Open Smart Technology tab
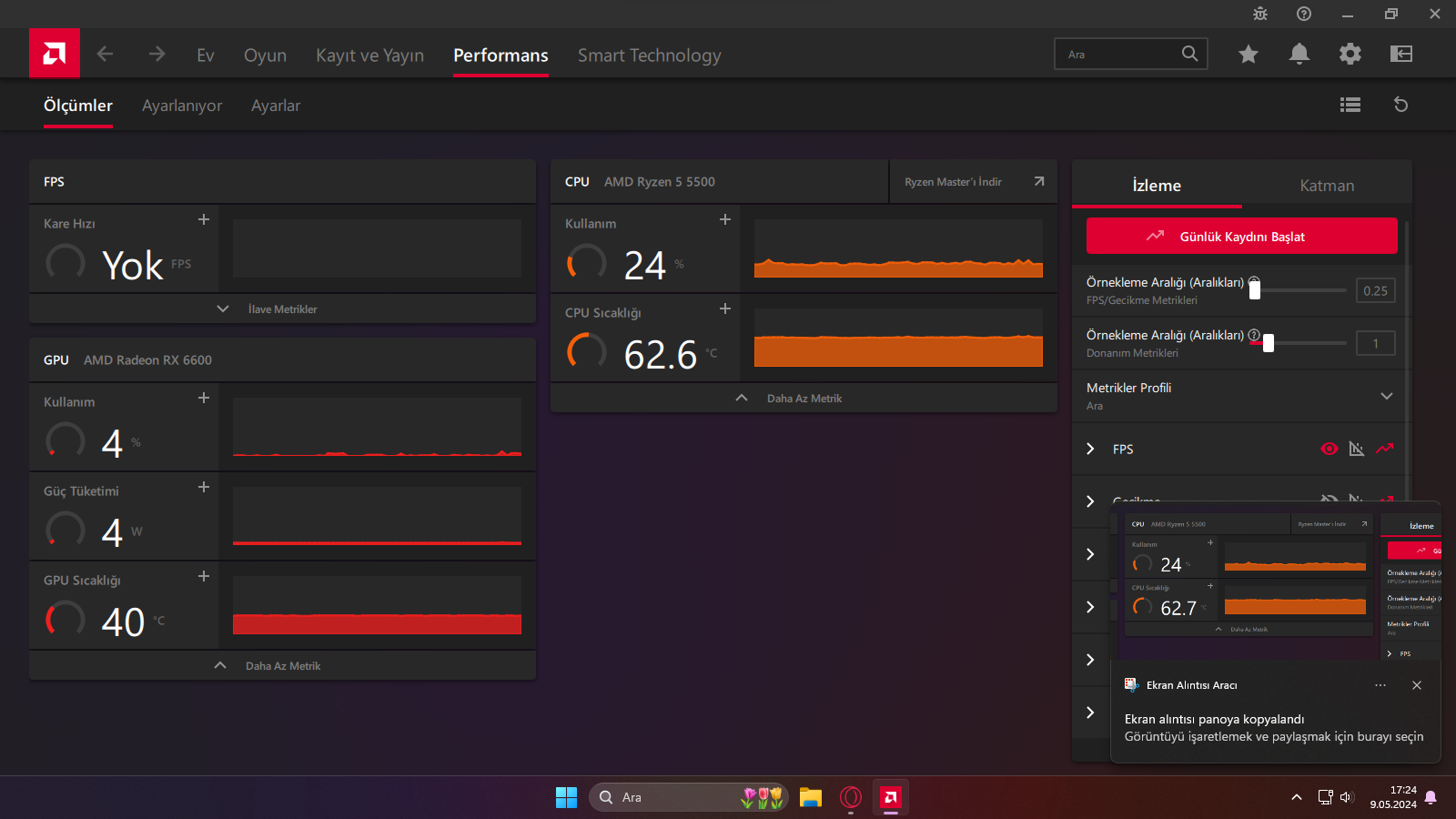This screenshot has height=819, width=1456. point(649,56)
